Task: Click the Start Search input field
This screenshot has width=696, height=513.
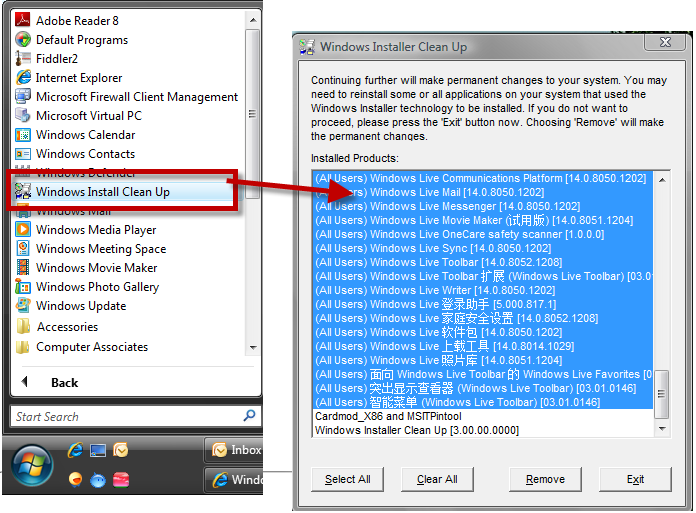Action: [x=135, y=416]
